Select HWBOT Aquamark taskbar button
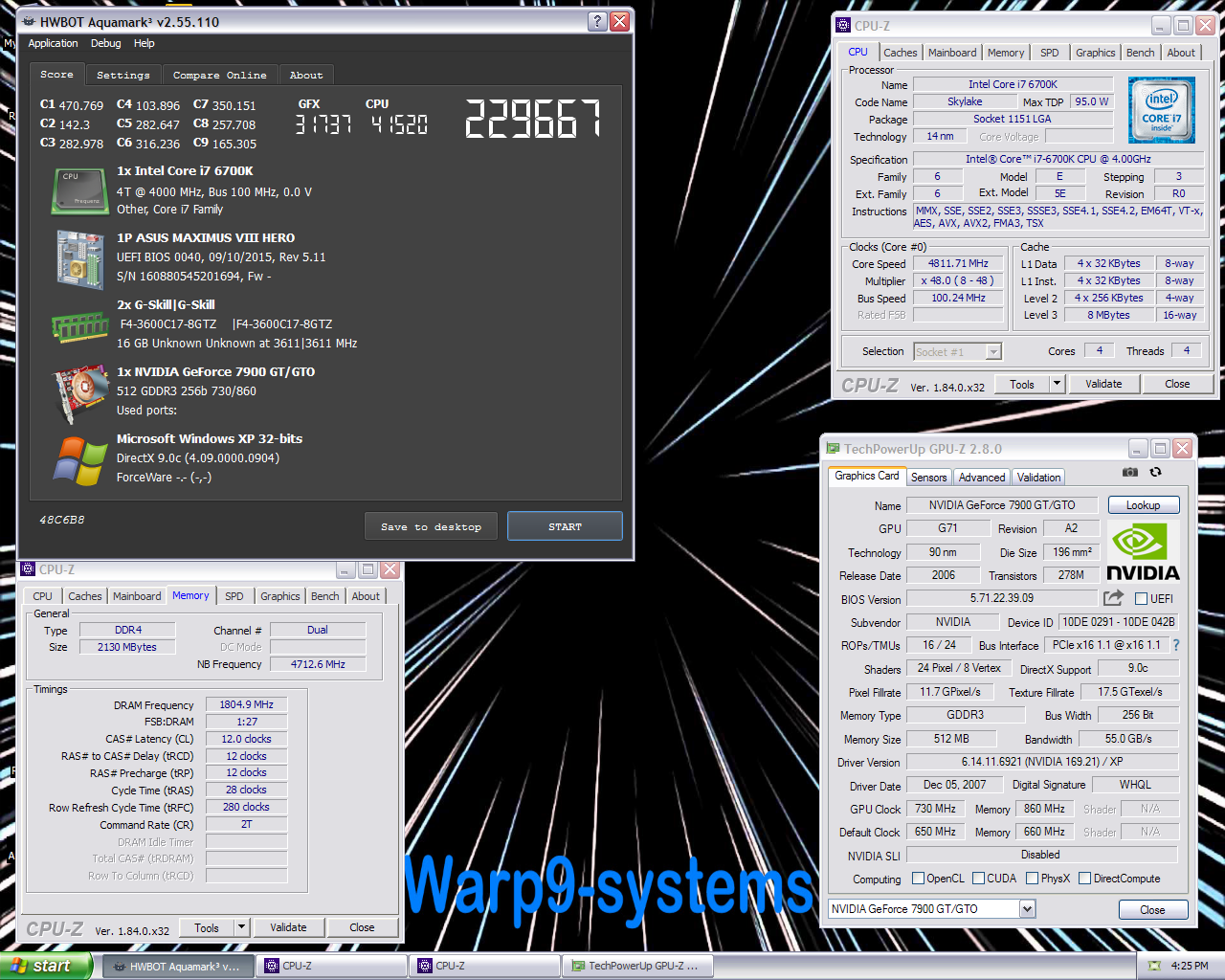 (179, 966)
